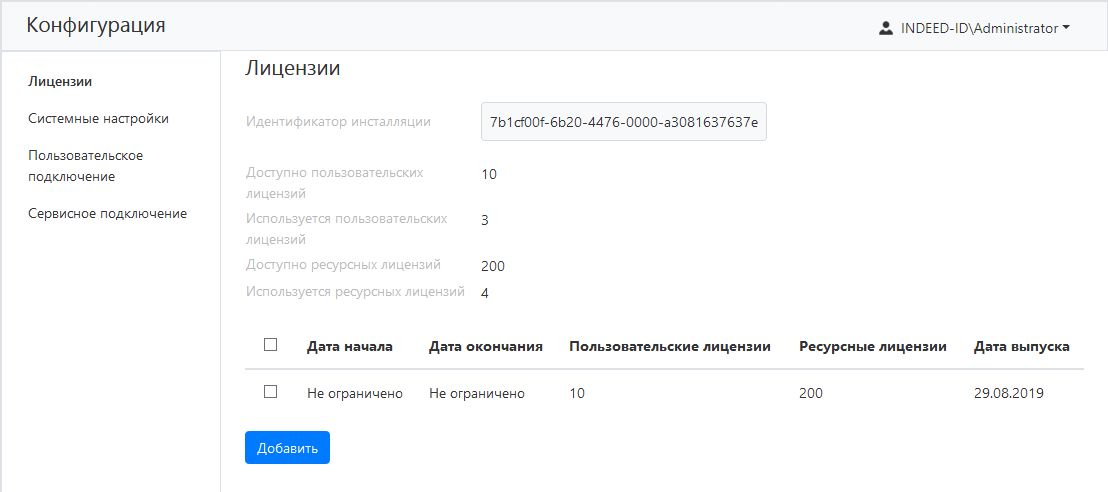
Task: Focus the installation identifier input field
Action: [623, 122]
